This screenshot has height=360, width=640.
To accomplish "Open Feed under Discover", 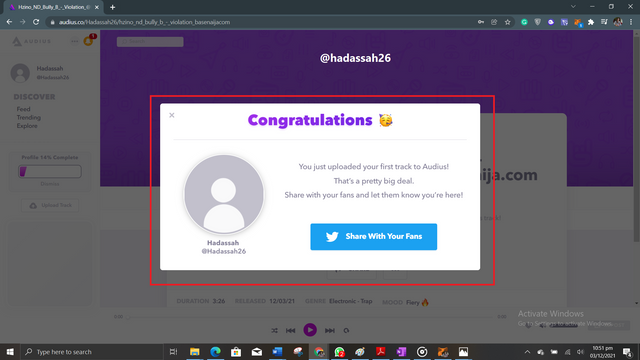I will pyautogui.click(x=23, y=109).
